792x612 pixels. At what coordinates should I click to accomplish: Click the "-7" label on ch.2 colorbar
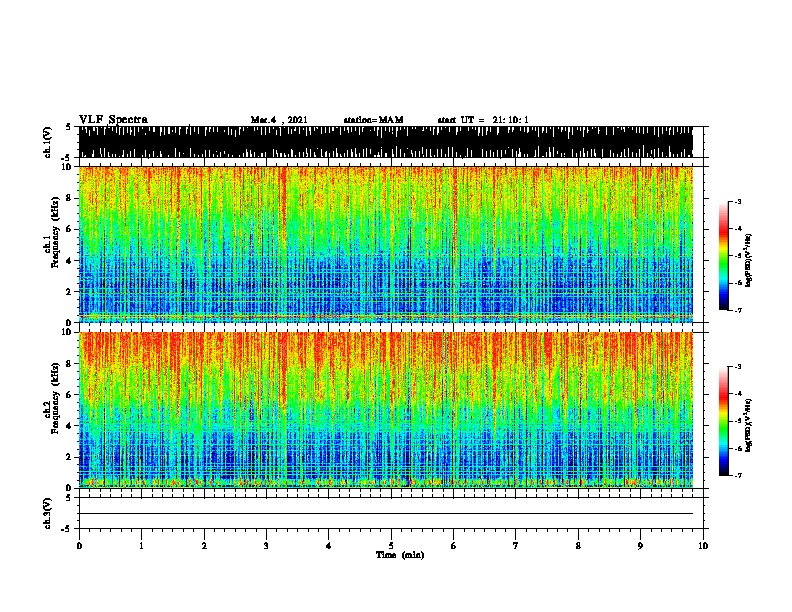tap(738, 475)
